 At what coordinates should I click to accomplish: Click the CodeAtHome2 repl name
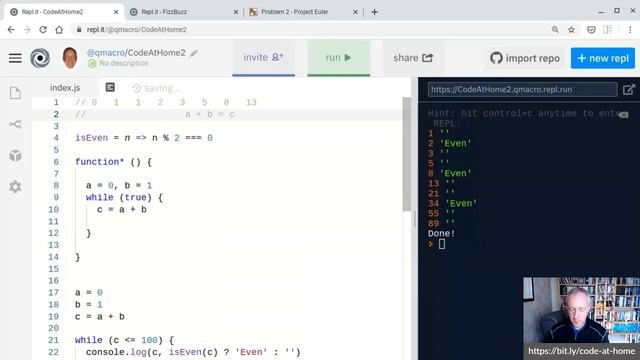[x=156, y=53]
